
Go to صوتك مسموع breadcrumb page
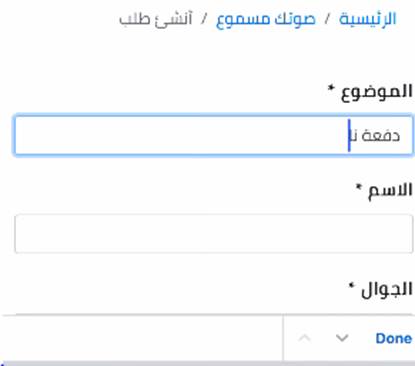click(x=265, y=19)
